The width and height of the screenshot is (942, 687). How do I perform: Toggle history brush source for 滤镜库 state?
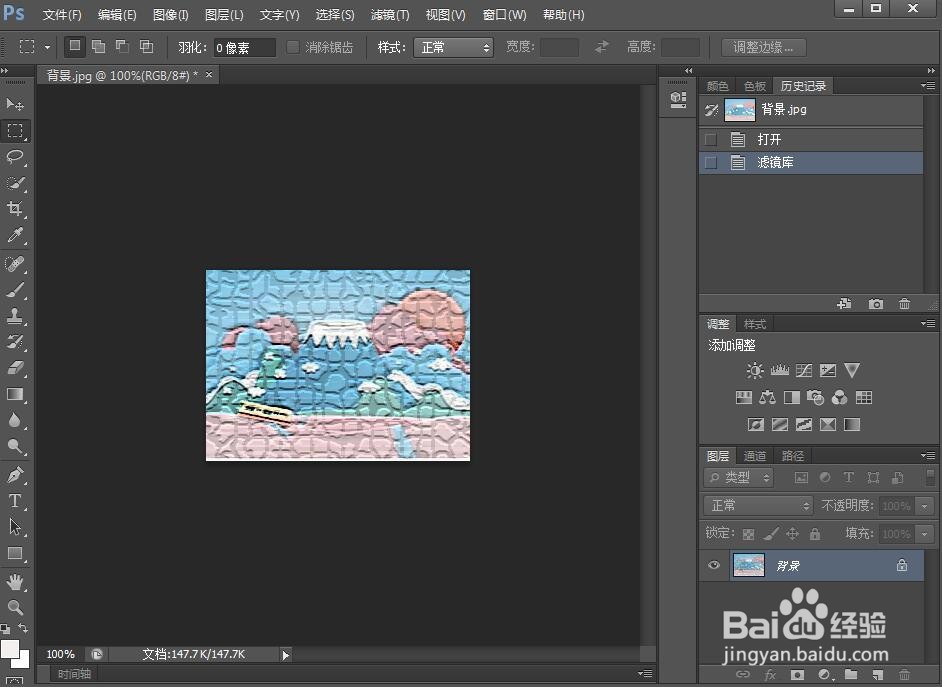click(x=711, y=163)
